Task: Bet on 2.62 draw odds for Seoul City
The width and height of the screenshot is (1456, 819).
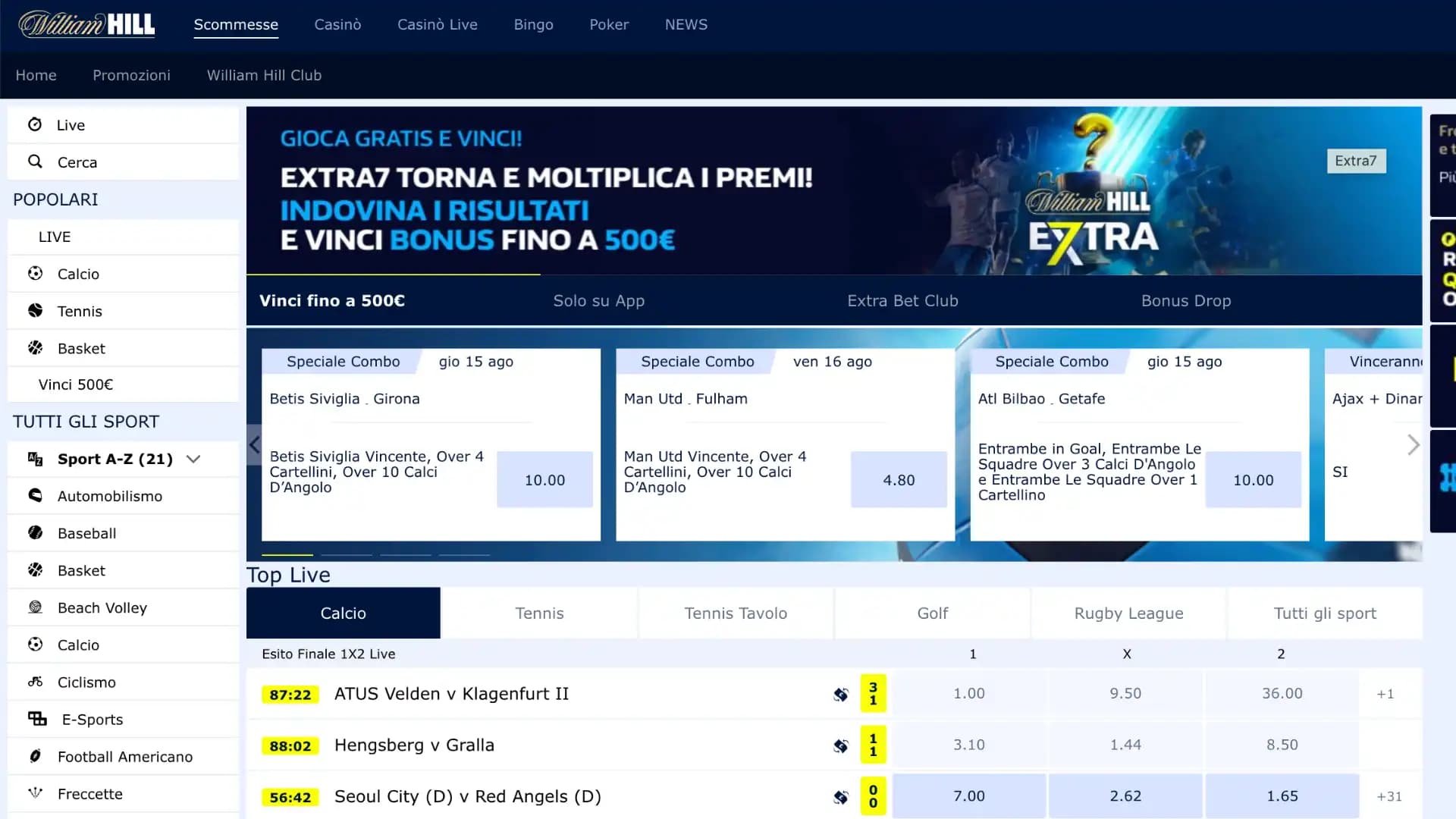Action: tap(1125, 796)
